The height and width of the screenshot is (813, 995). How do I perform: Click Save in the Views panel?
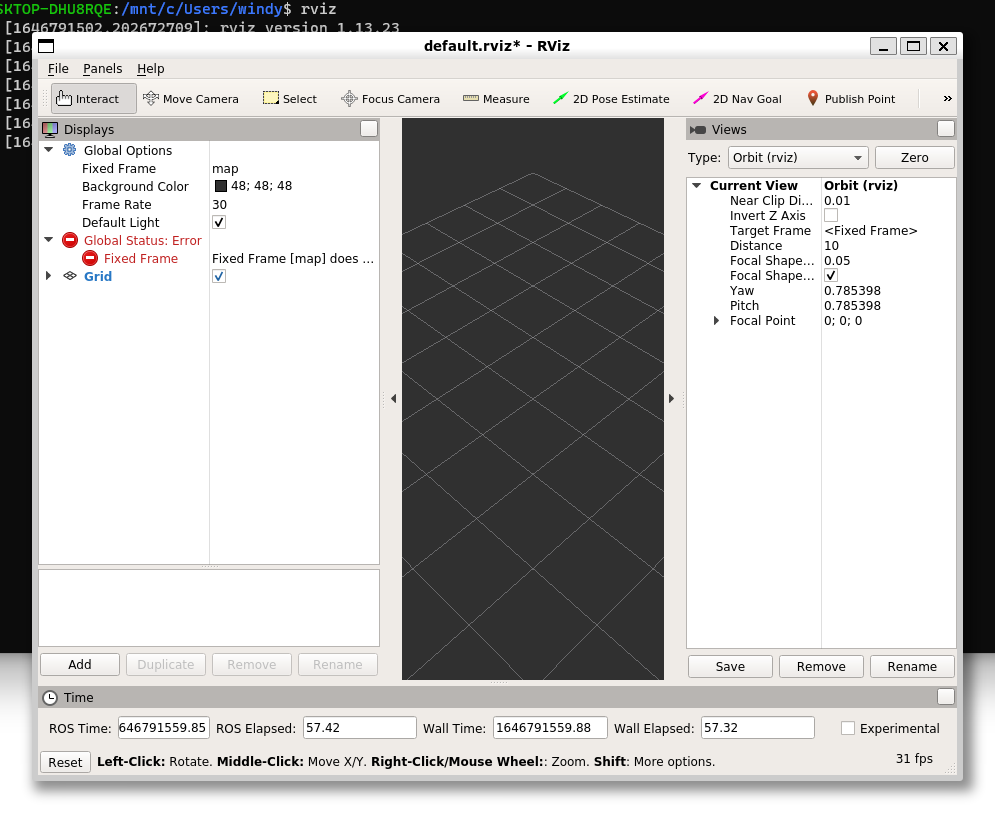[730, 666]
